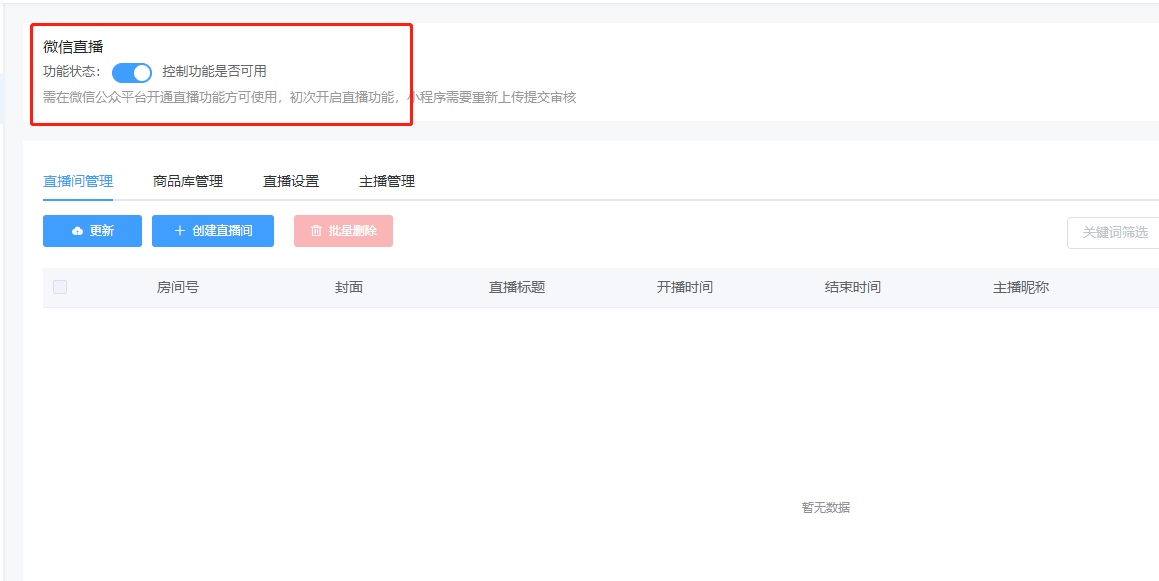Focus the 关键词筛选 search field
This screenshot has width=1159, height=581.
pos(1113,233)
